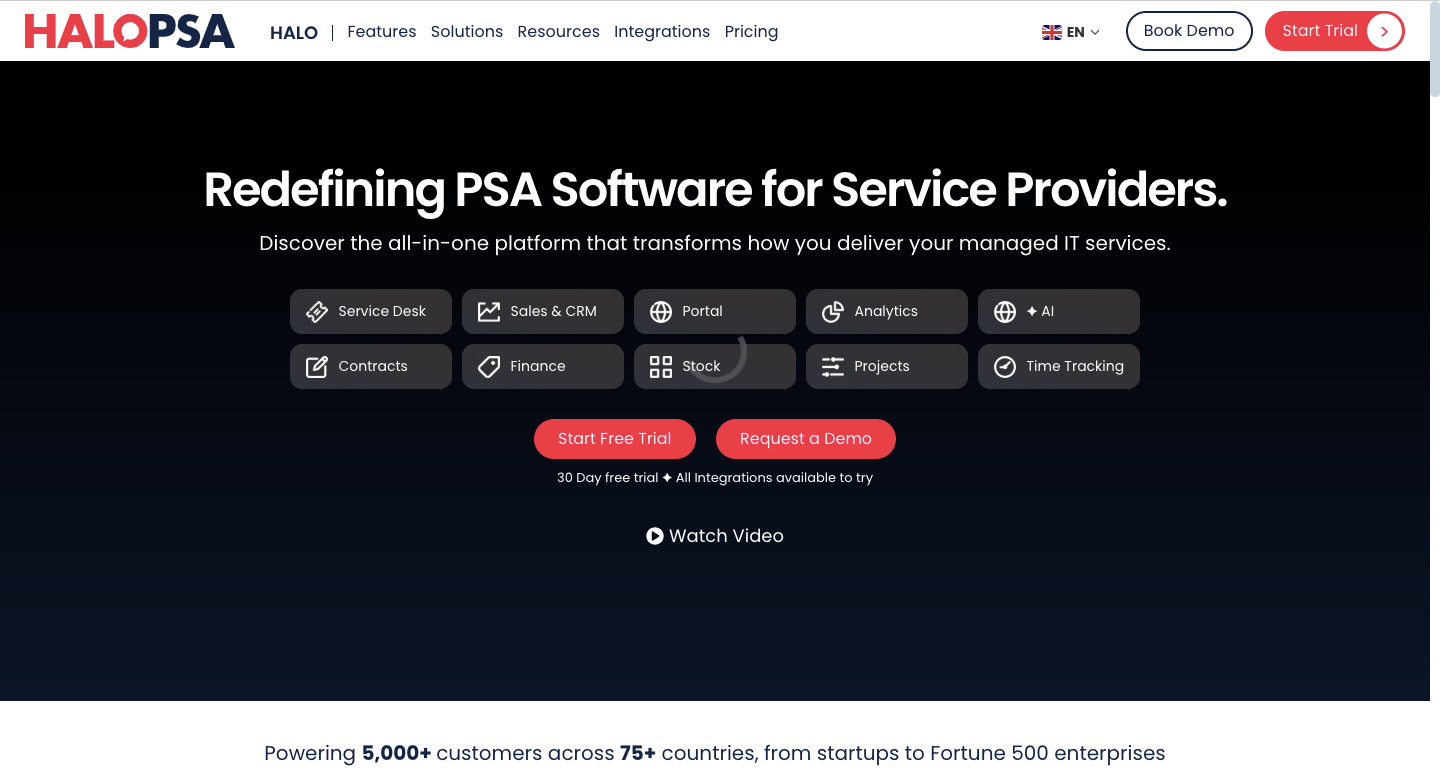Open the EN language dropdown
1440x779 pixels.
pos(1071,32)
